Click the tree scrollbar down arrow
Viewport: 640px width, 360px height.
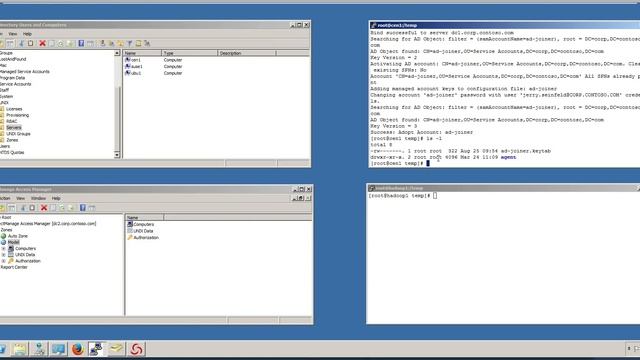117,155
